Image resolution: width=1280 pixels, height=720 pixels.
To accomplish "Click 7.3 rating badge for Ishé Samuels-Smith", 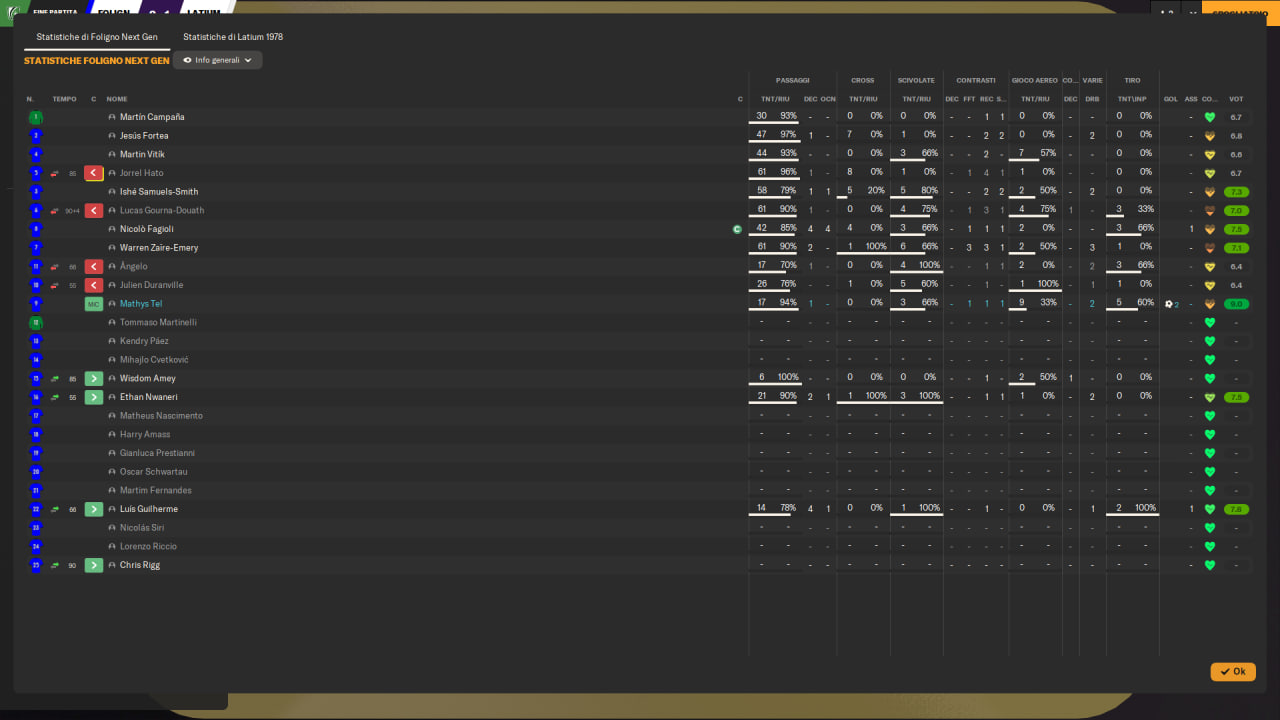I will click(x=1237, y=192).
